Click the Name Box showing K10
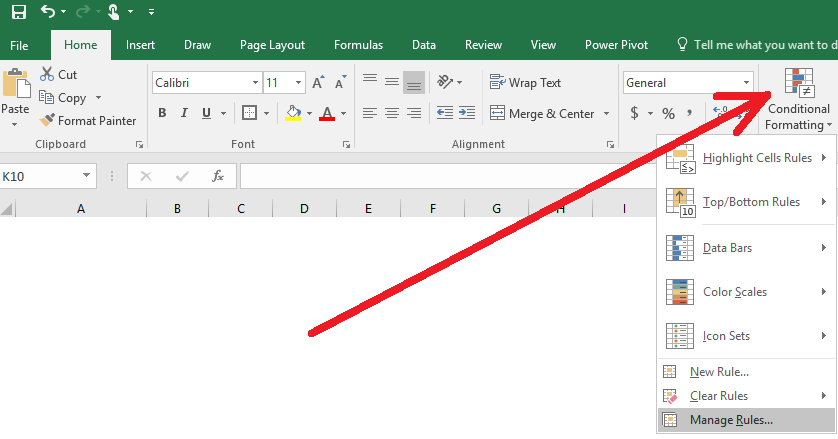Viewport: 838px width, 439px height. coord(48,176)
